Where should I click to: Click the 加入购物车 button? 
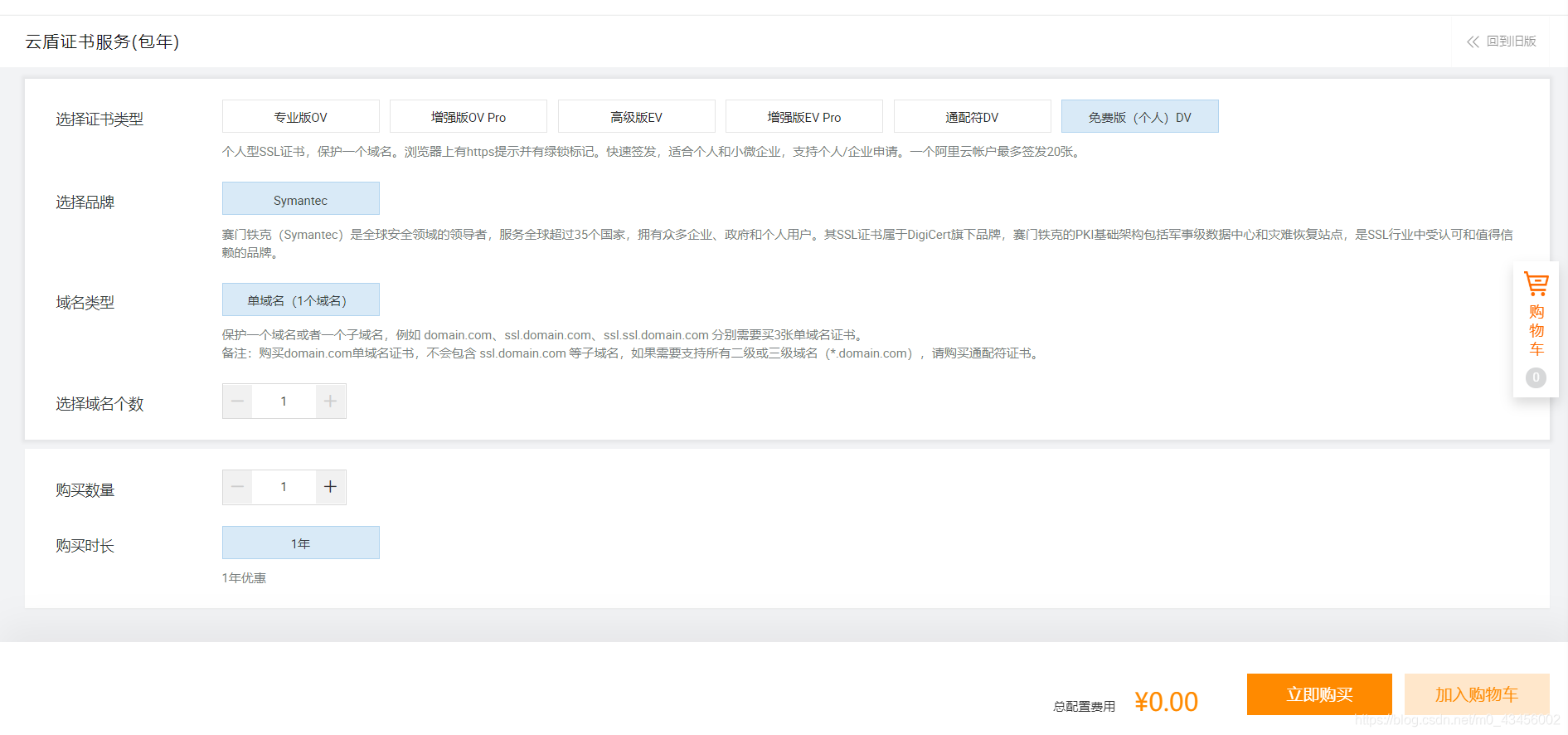coord(1477,694)
